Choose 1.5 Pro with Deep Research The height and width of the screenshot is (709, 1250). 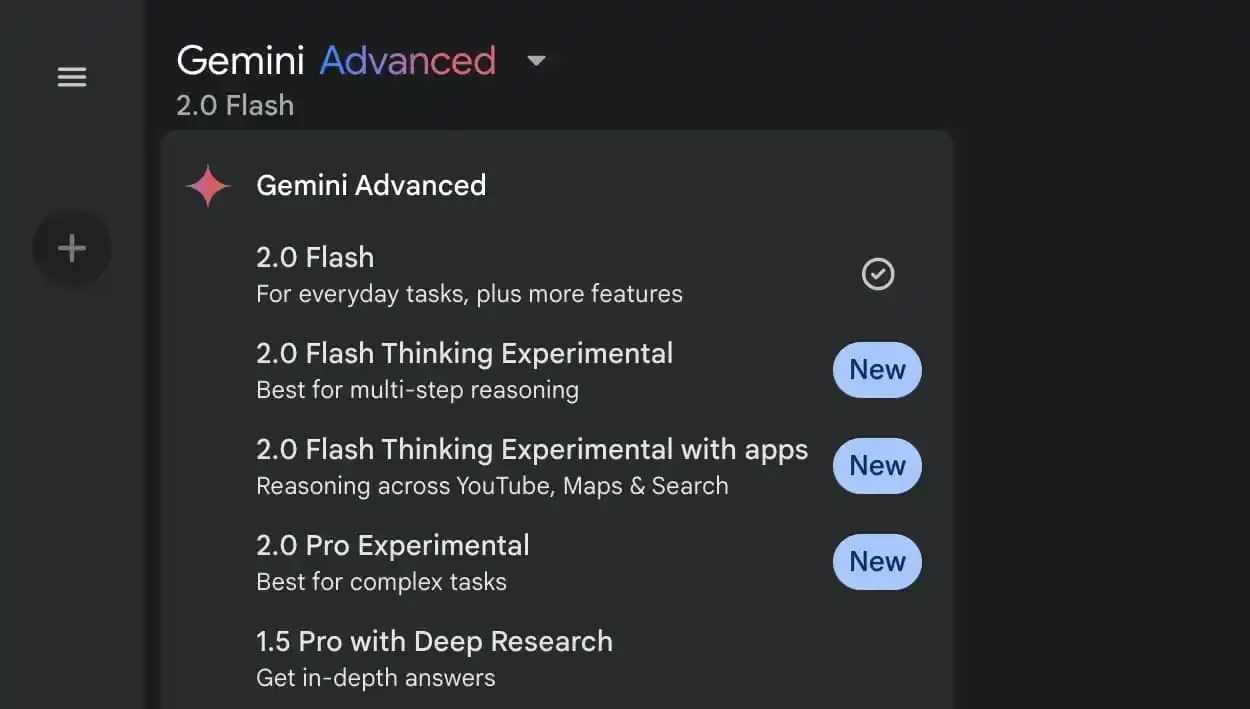[434, 641]
